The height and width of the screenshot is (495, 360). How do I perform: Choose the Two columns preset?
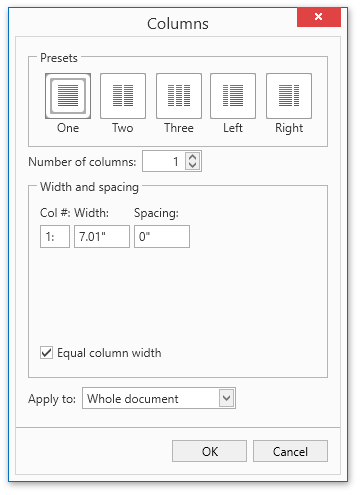[123, 96]
